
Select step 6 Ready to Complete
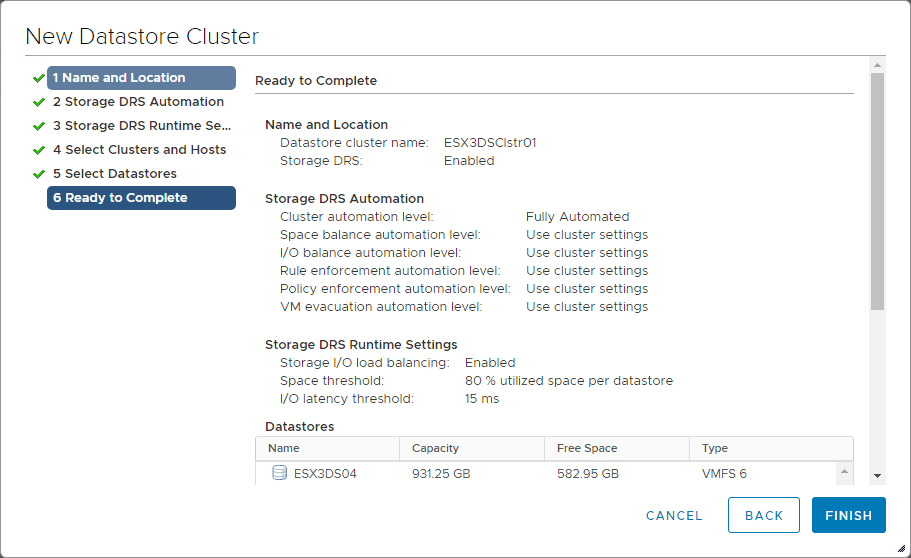[x=141, y=198]
